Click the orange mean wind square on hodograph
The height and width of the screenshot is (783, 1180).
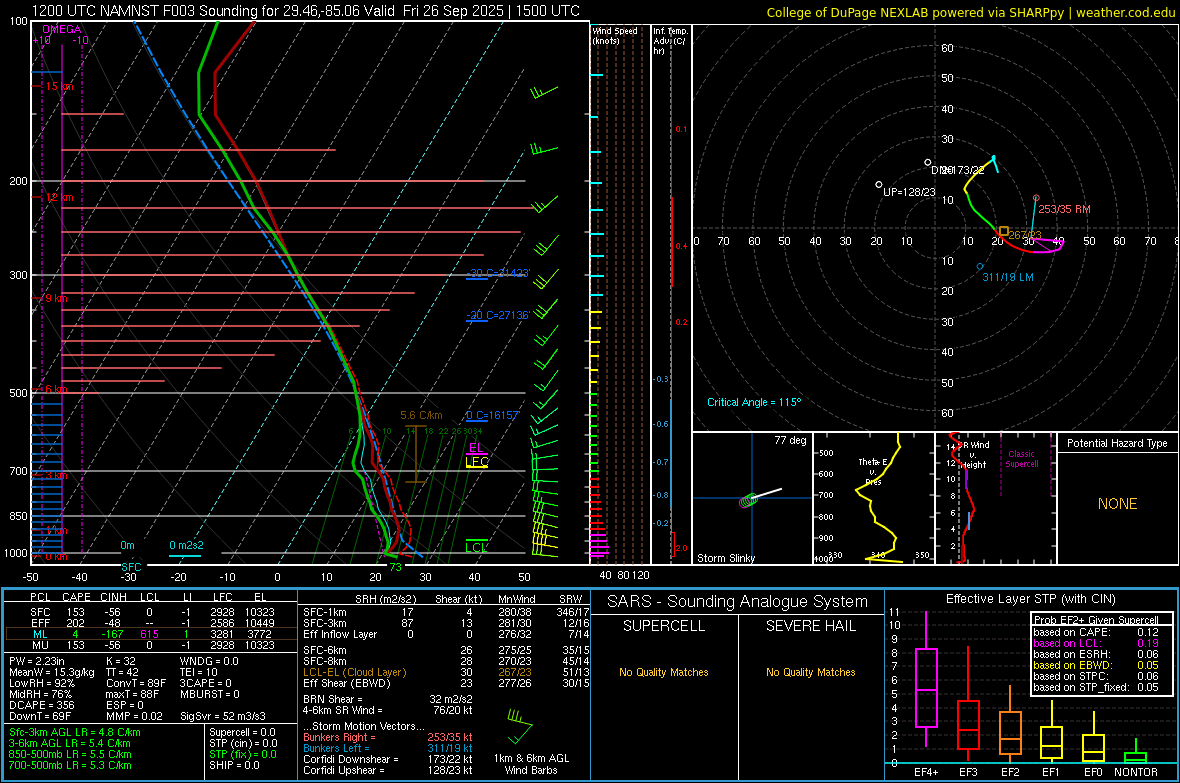coord(1003,231)
